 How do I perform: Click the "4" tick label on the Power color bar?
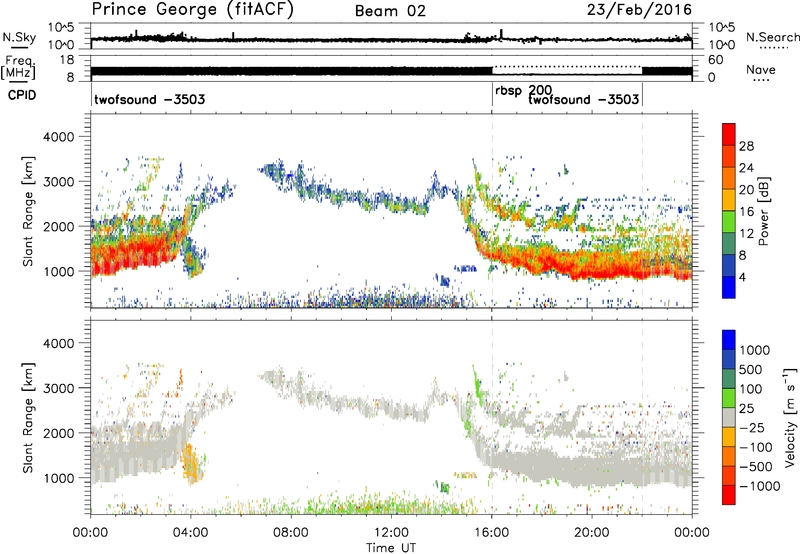pyautogui.click(x=742, y=277)
